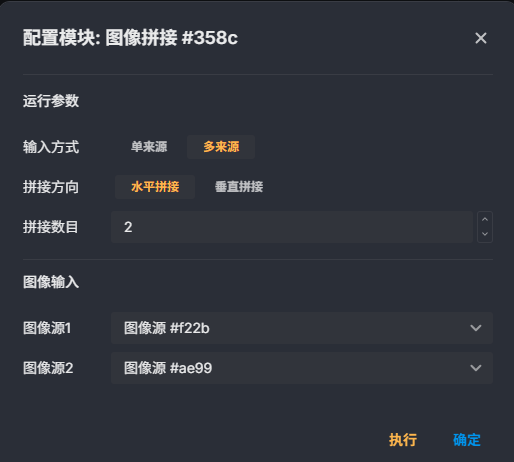This screenshot has height=462, width=514.
Task: Click the chevron arrow in 图像源1 selector
Action: 476,328
